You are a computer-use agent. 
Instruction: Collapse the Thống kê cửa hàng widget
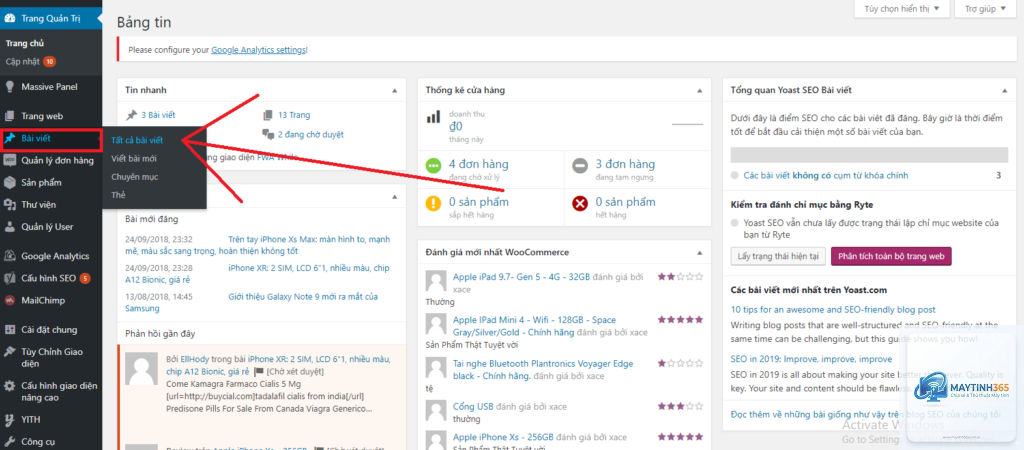click(x=700, y=90)
